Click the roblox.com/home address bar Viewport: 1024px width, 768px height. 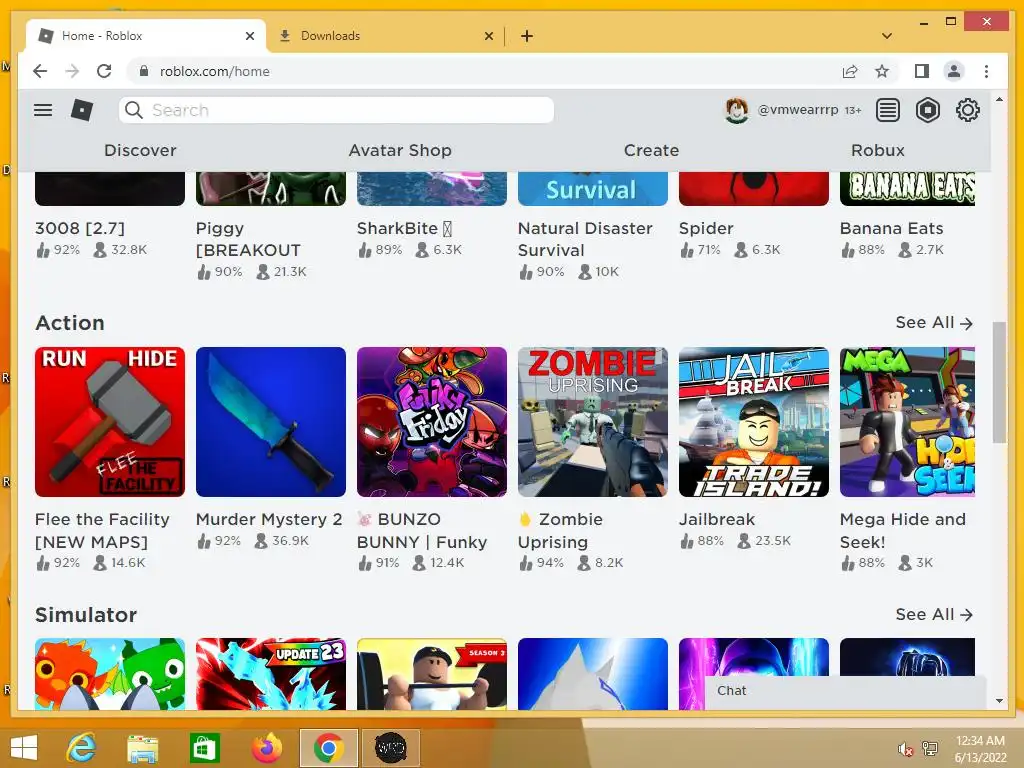point(483,71)
